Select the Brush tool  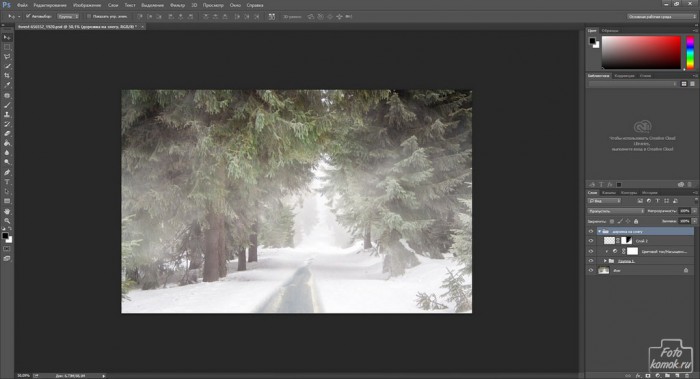pos(7,105)
